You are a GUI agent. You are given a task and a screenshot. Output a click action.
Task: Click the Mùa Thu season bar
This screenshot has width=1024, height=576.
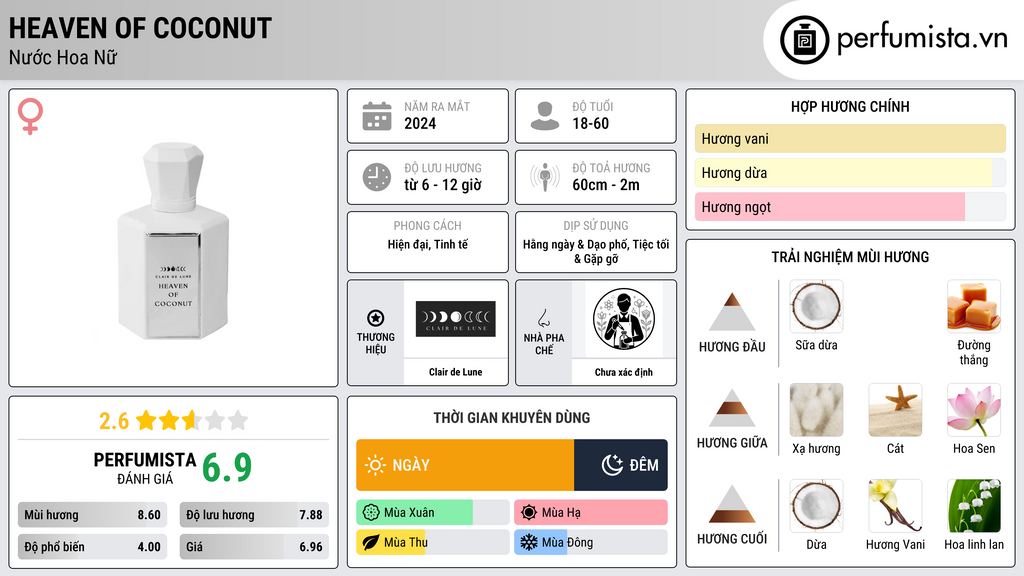point(432,542)
